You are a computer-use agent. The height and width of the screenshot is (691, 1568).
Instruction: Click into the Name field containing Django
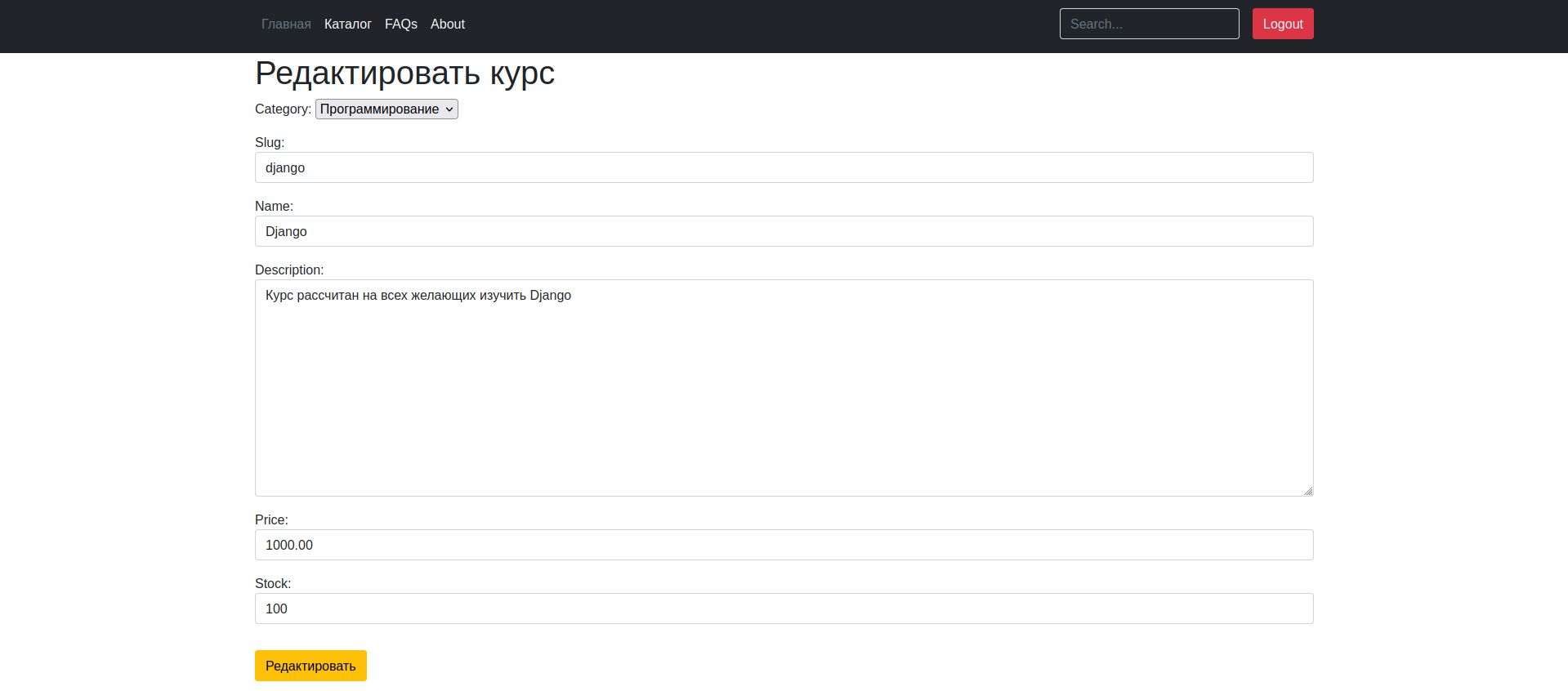[x=784, y=231]
